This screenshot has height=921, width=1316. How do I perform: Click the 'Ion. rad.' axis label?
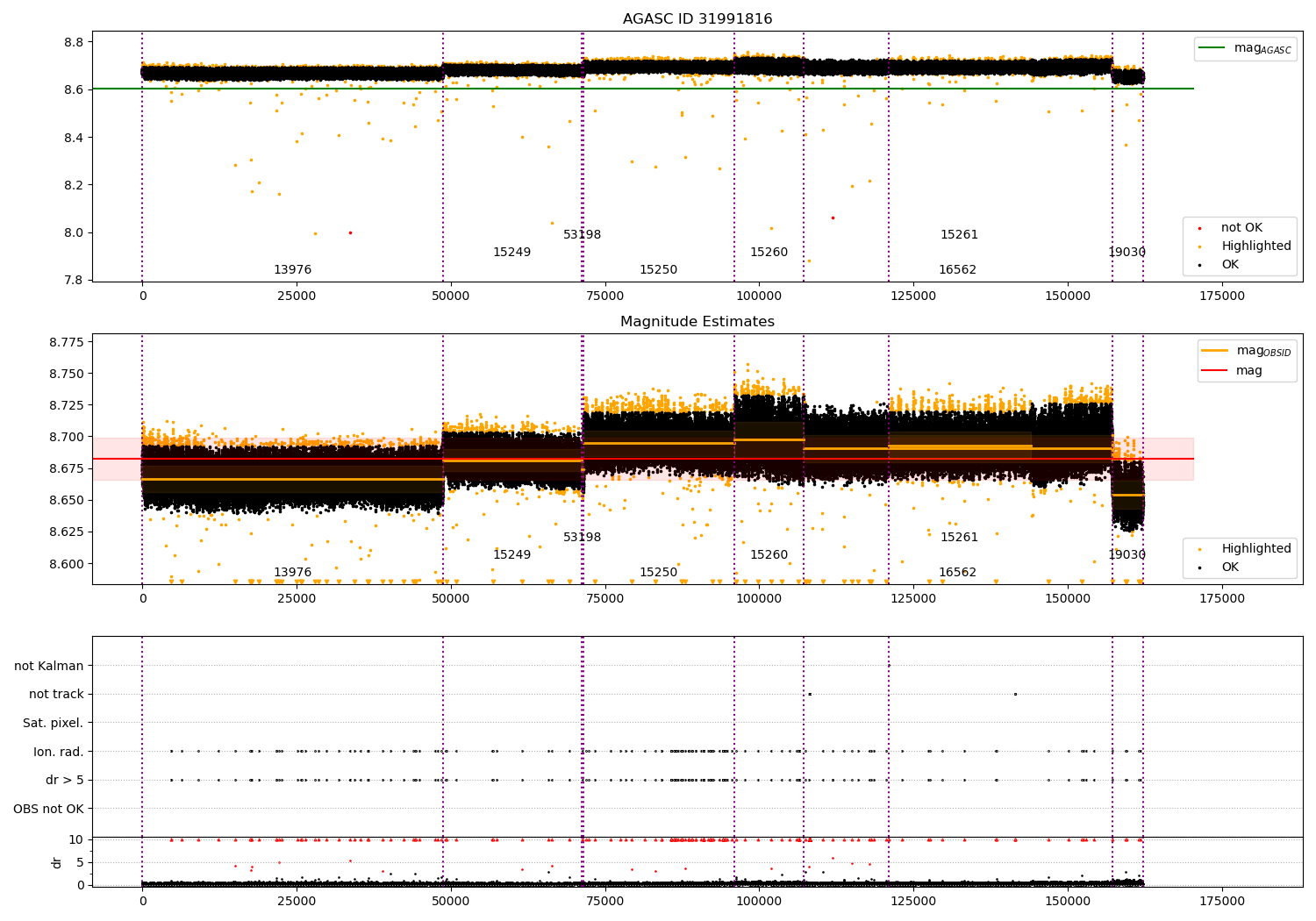59,752
